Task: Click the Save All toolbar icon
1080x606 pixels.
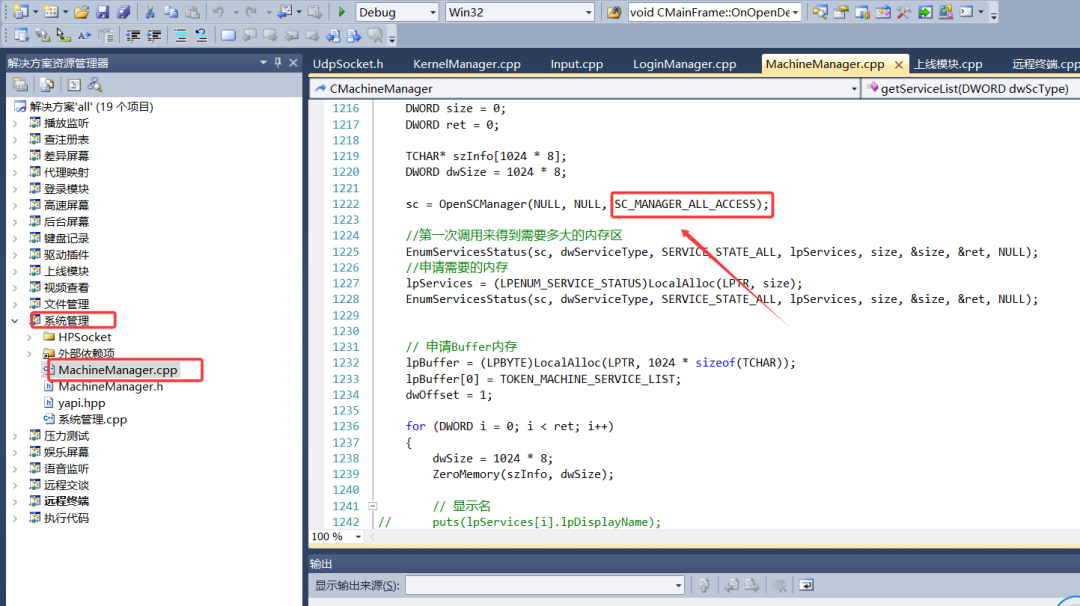Action: click(124, 12)
